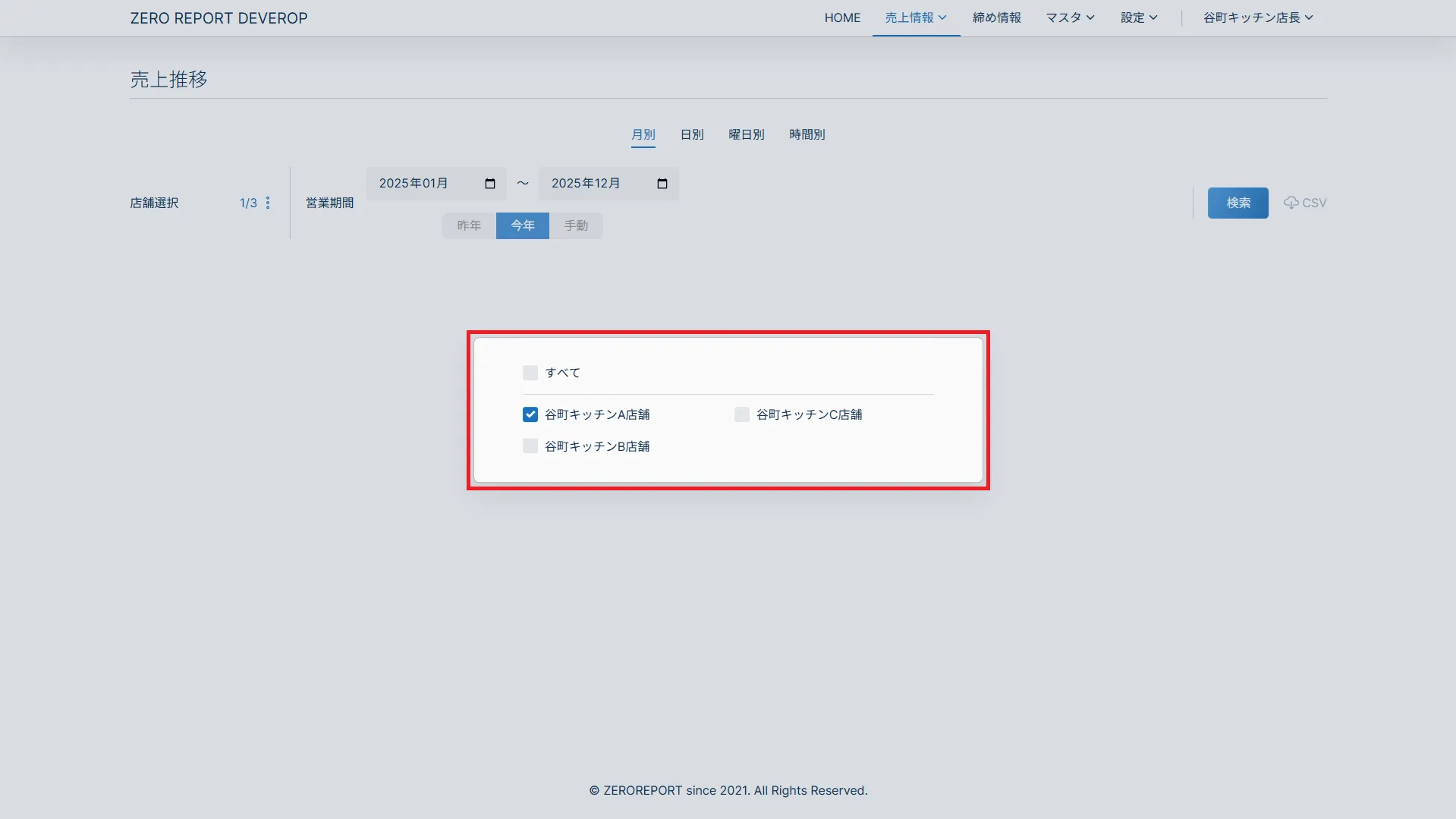Open the end month calendar picker icon
Viewport: 1456px width, 819px height.
(662, 184)
